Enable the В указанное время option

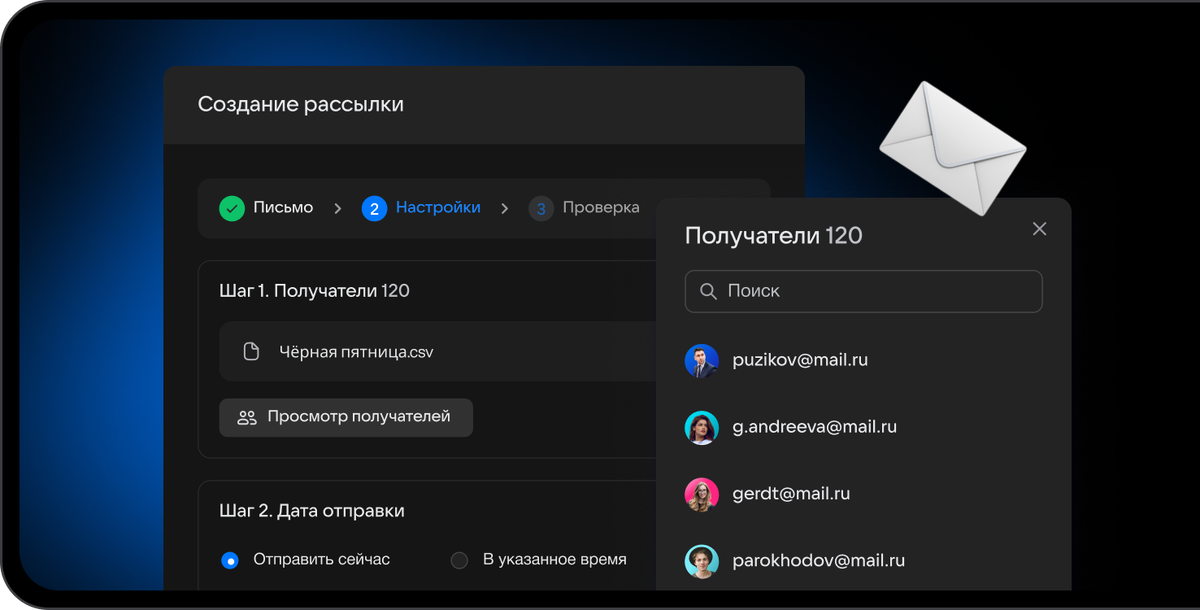[459, 560]
